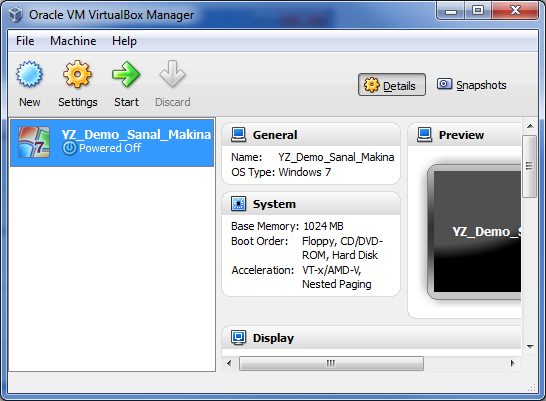Click the vertical scrollbar up arrow

tap(530, 126)
